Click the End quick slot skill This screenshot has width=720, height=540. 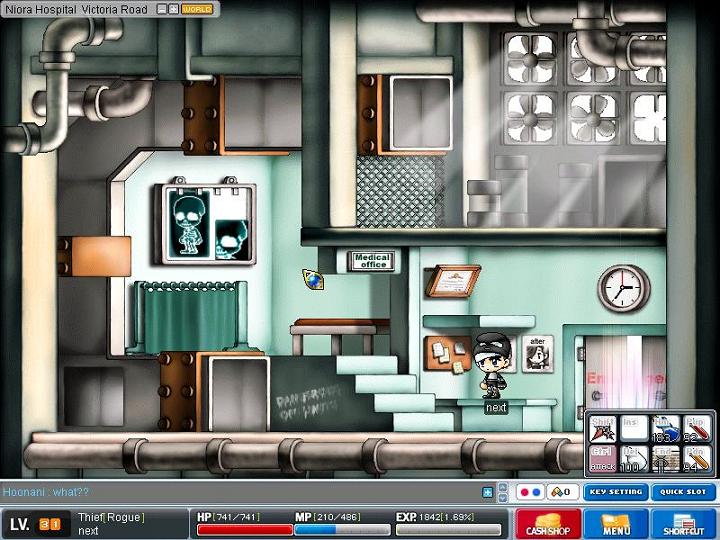tap(664, 458)
